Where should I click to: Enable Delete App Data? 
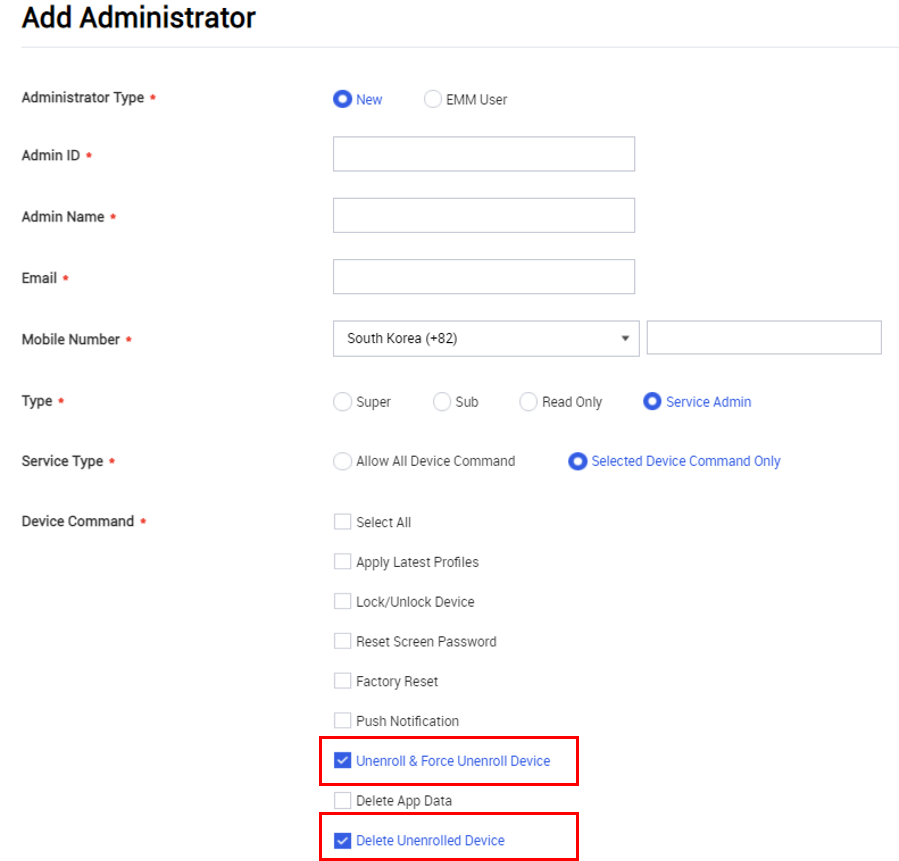tap(342, 800)
